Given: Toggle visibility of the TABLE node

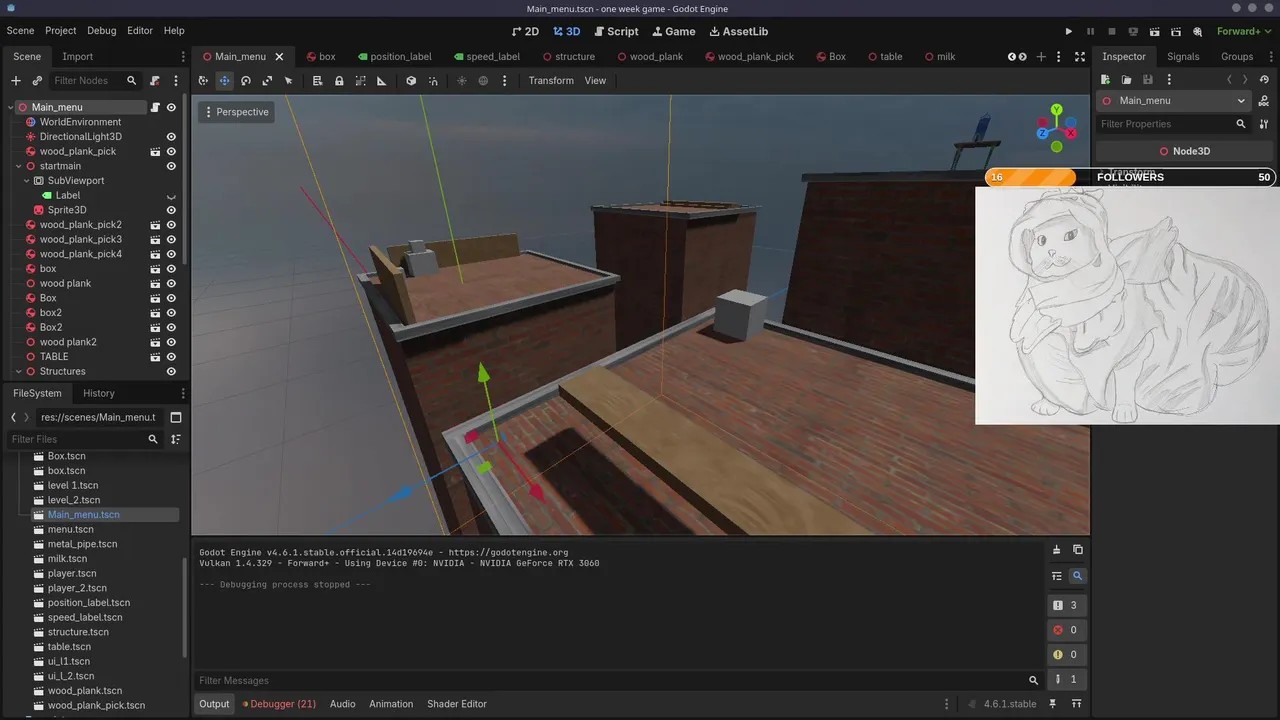Looking at the screenshot, I should (171, 357).
